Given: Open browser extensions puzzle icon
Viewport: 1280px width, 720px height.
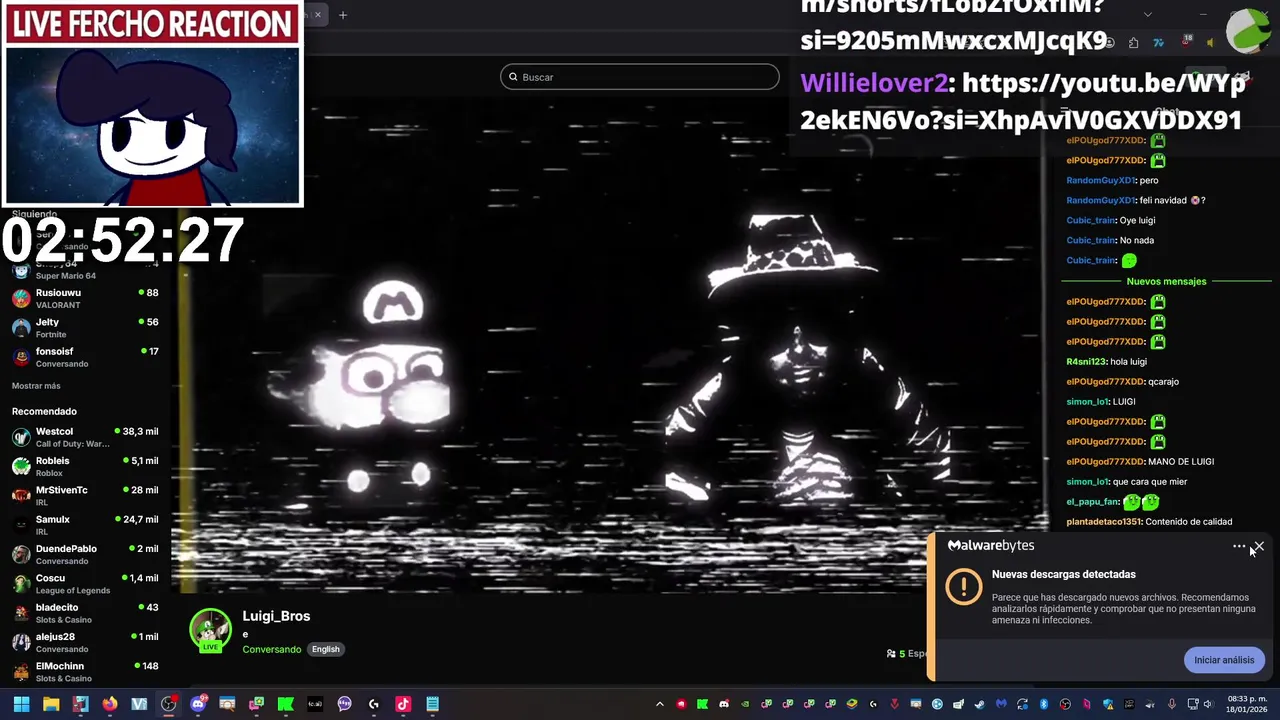Looking at the screenshot, I should click(1133, 43).
